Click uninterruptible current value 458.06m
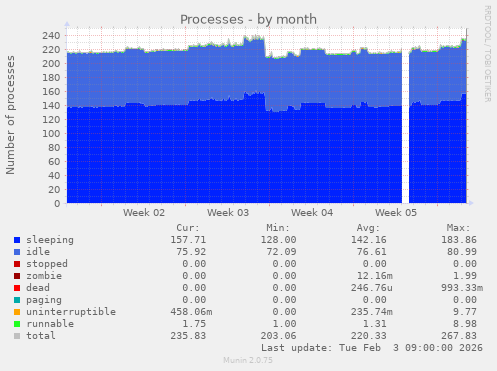 point(191,312)
